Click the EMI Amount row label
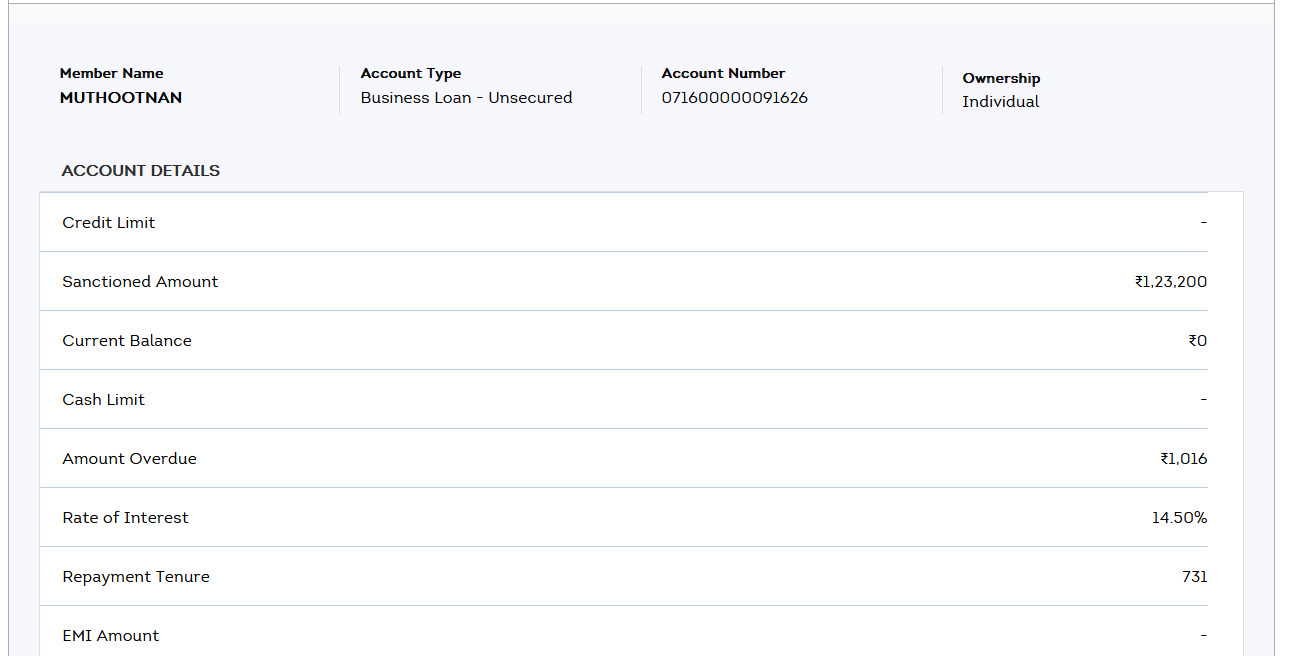The height and width of the screenshot is (656, 1293). (111, 636)
